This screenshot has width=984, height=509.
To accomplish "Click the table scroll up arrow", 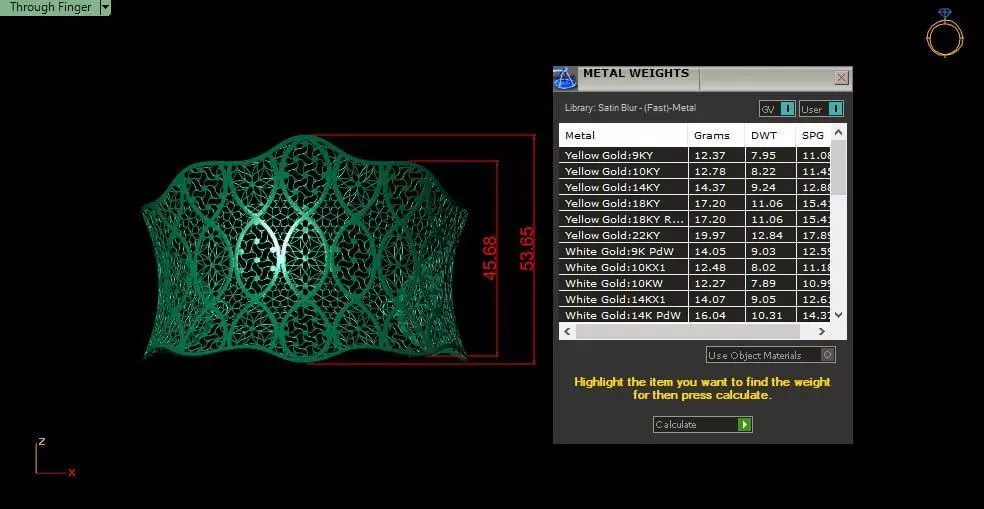I will (839, 132).
